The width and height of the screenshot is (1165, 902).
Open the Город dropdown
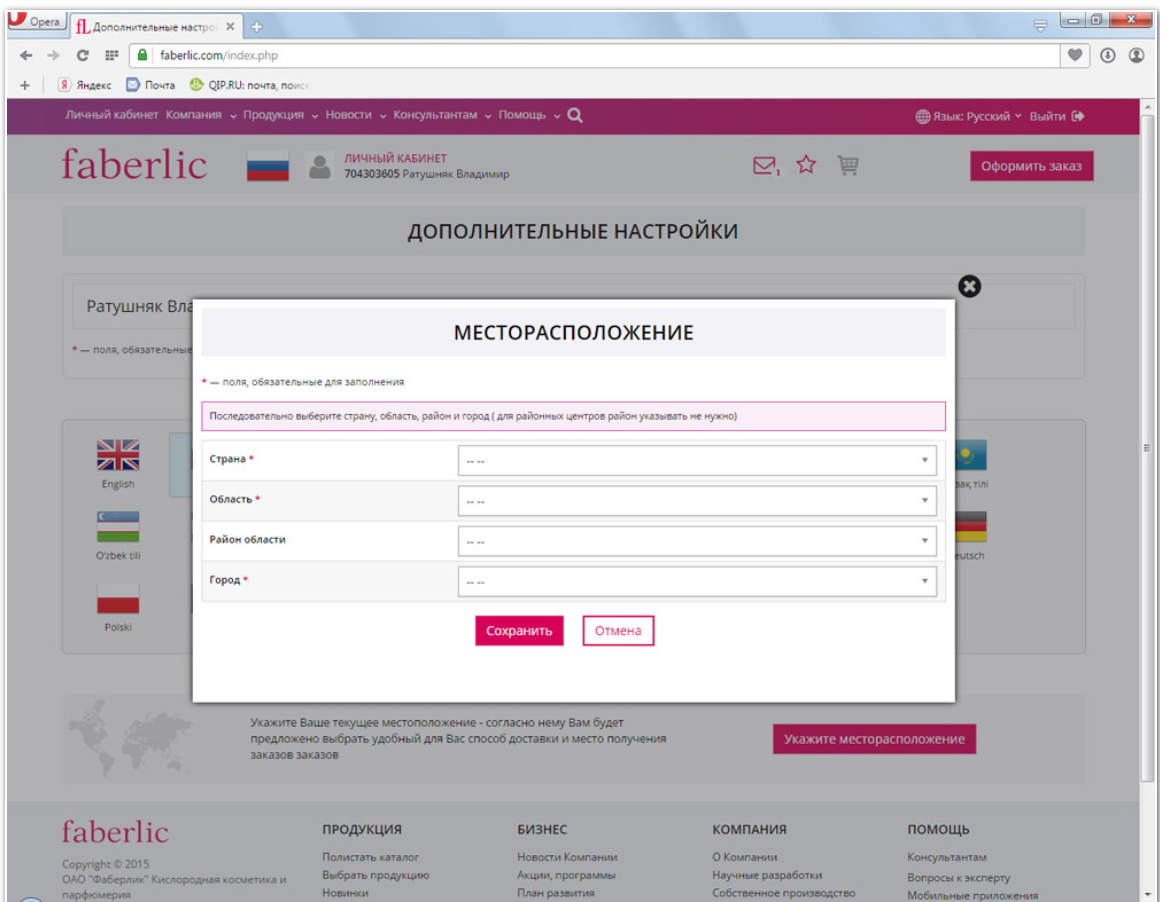coord(697,581)
